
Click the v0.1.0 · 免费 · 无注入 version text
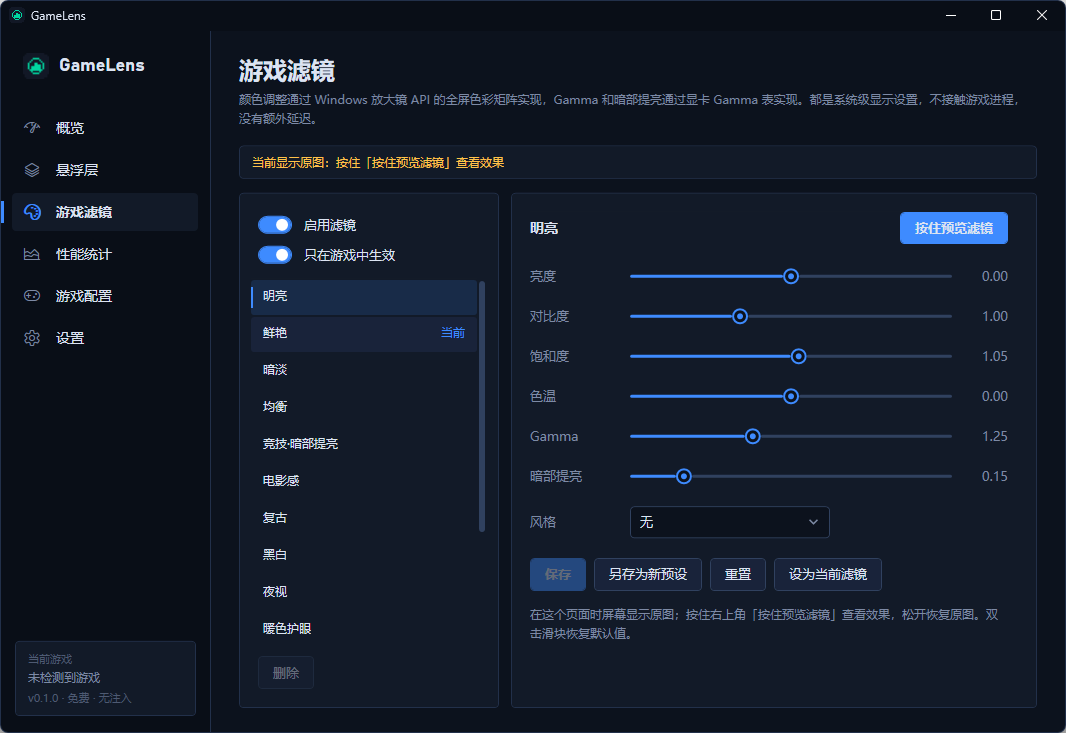click(x=80, y=698)
